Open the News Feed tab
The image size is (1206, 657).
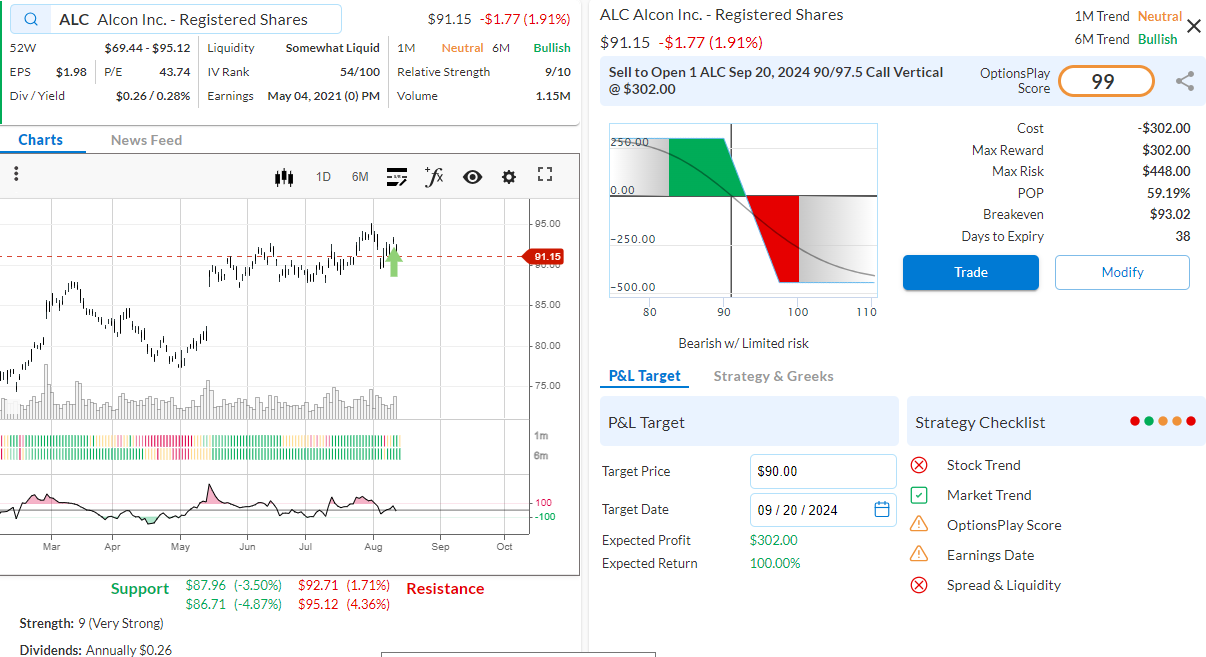[x=146, y=140]
